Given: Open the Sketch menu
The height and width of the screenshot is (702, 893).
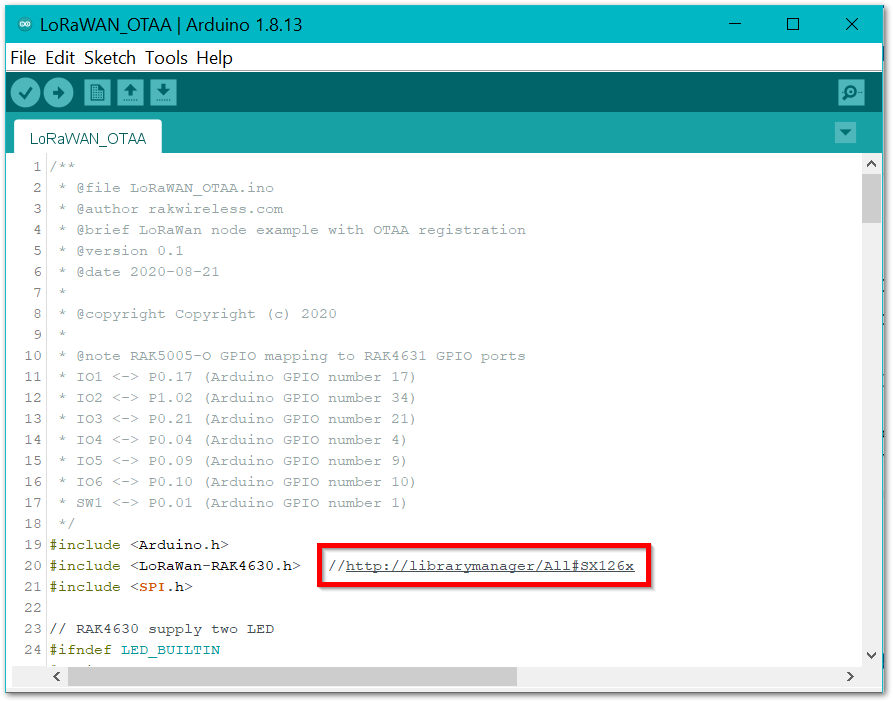Looking at the screenshot, I should coord(109,58).
